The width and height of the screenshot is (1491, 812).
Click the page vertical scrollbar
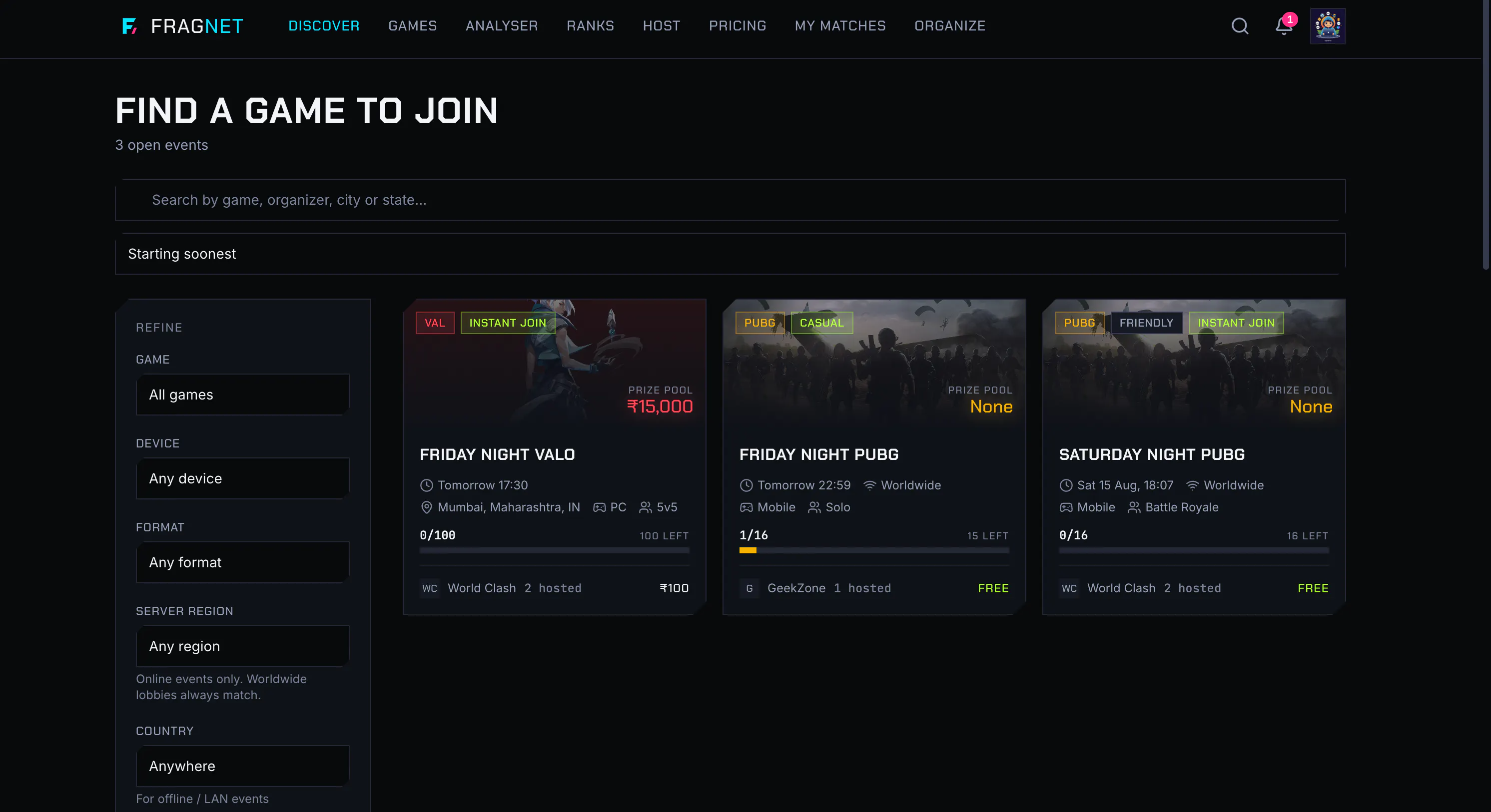tap(1486, 136)
